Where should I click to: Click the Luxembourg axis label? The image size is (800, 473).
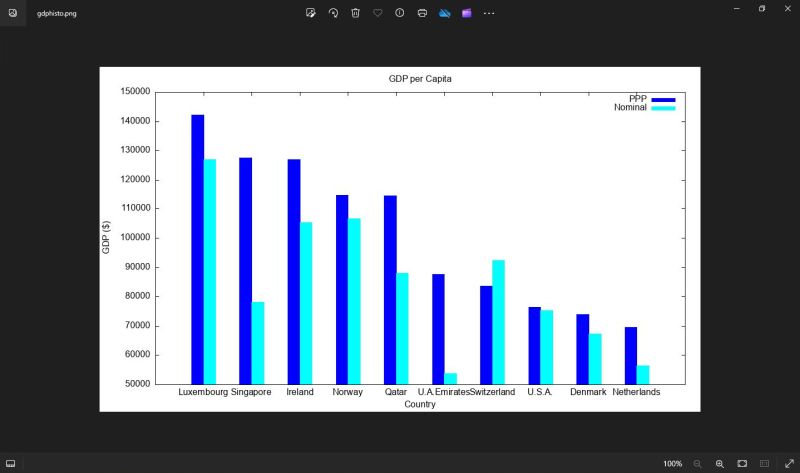click(x=203, y=392)
